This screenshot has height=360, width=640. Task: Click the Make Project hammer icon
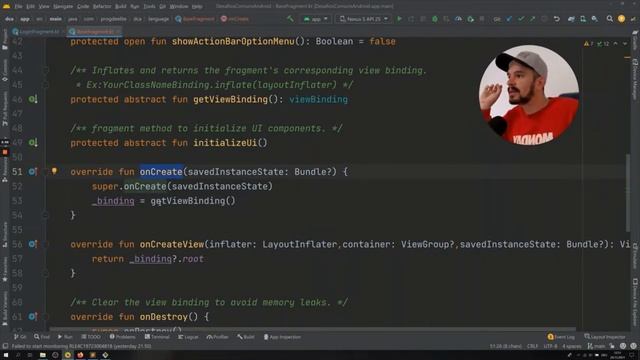(x=290, y=19)
